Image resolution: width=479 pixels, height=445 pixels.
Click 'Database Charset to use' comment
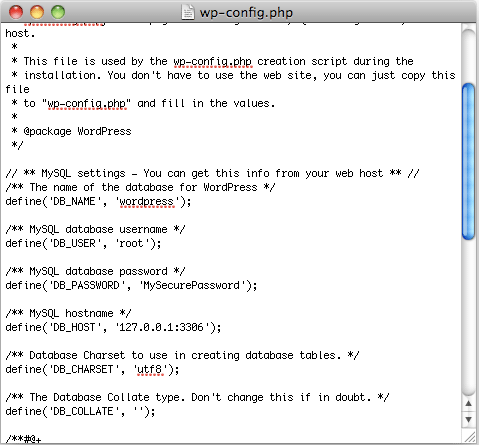(182, 355)
